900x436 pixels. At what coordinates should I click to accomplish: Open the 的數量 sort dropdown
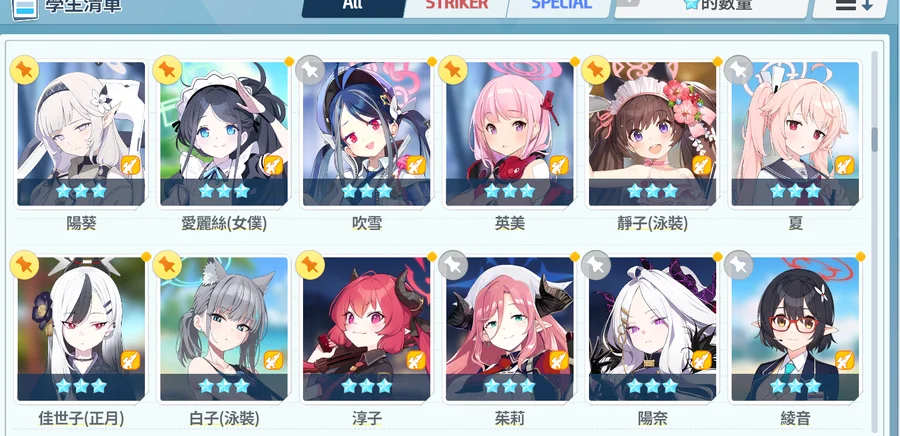pyautogui.click(x=712, y=6)
